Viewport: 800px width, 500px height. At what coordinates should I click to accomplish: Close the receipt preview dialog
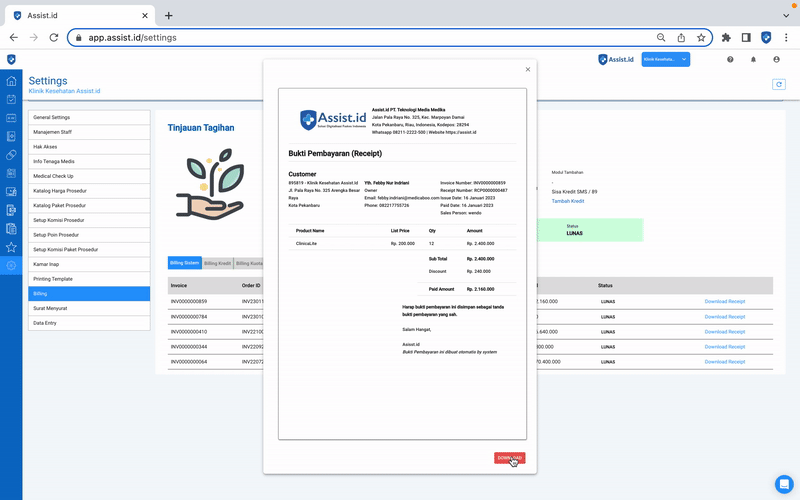[528, 69]
